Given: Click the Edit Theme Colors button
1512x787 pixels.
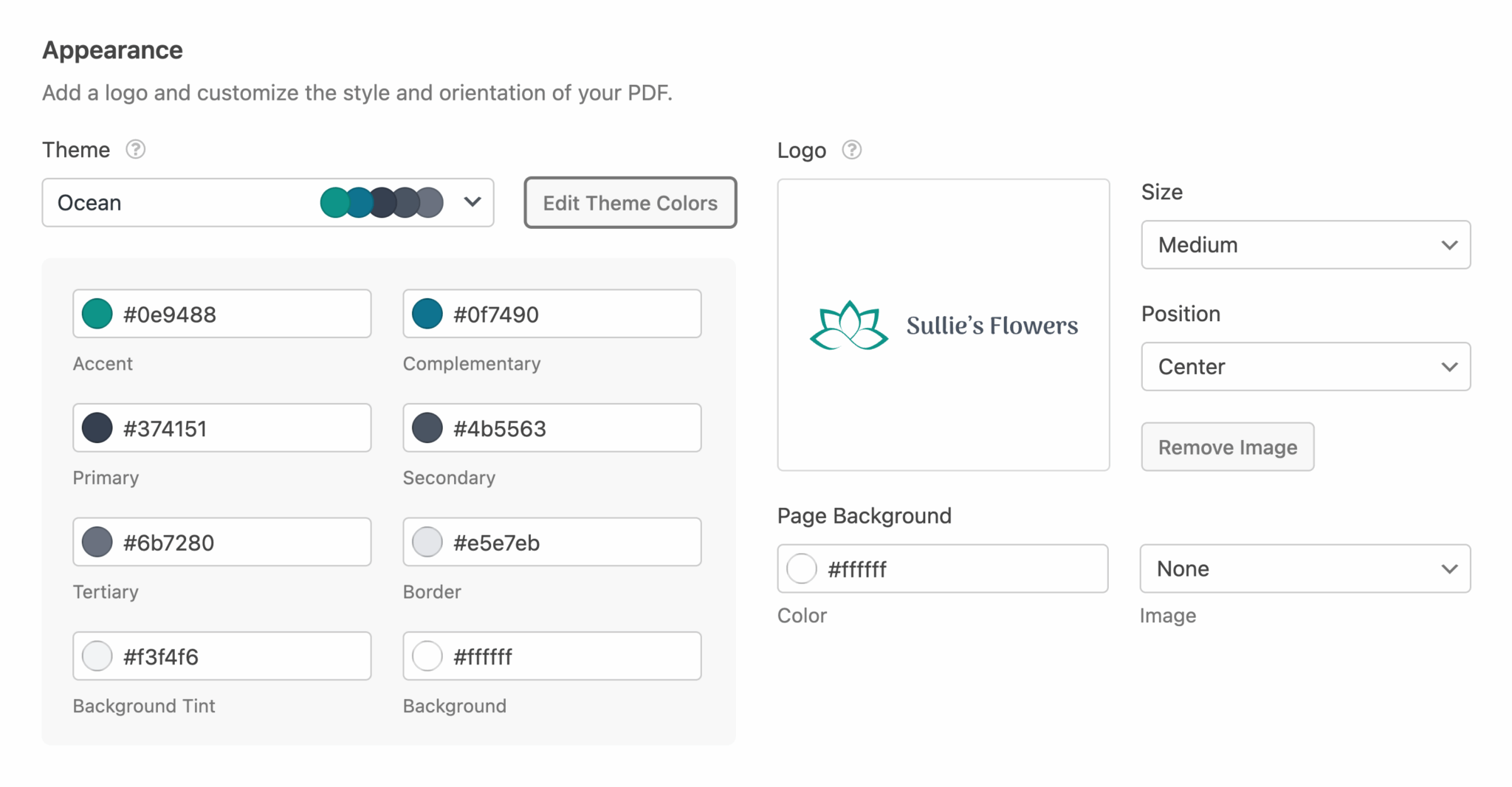Looking at the screenshot, I should point(629,202).
